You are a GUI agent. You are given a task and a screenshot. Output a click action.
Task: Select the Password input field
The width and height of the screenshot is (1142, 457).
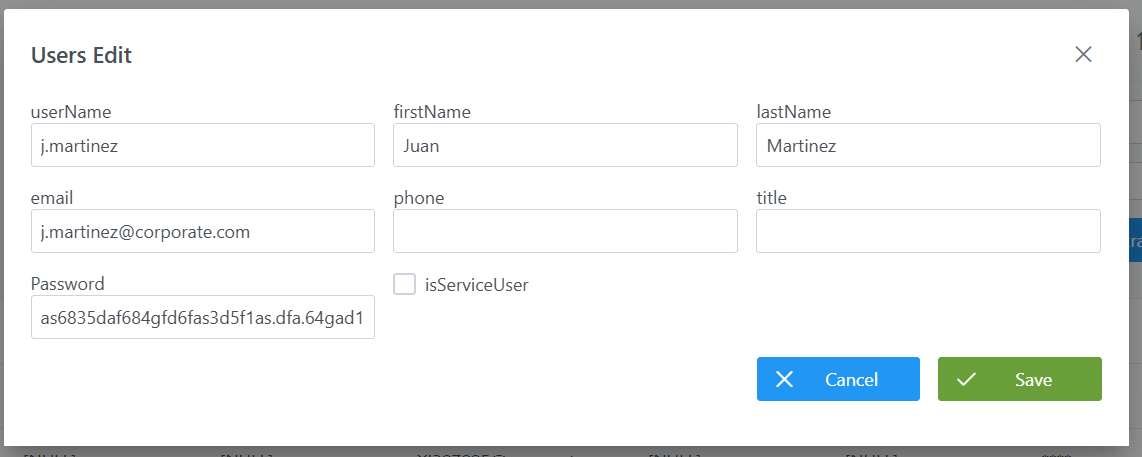tap(202, 317)
